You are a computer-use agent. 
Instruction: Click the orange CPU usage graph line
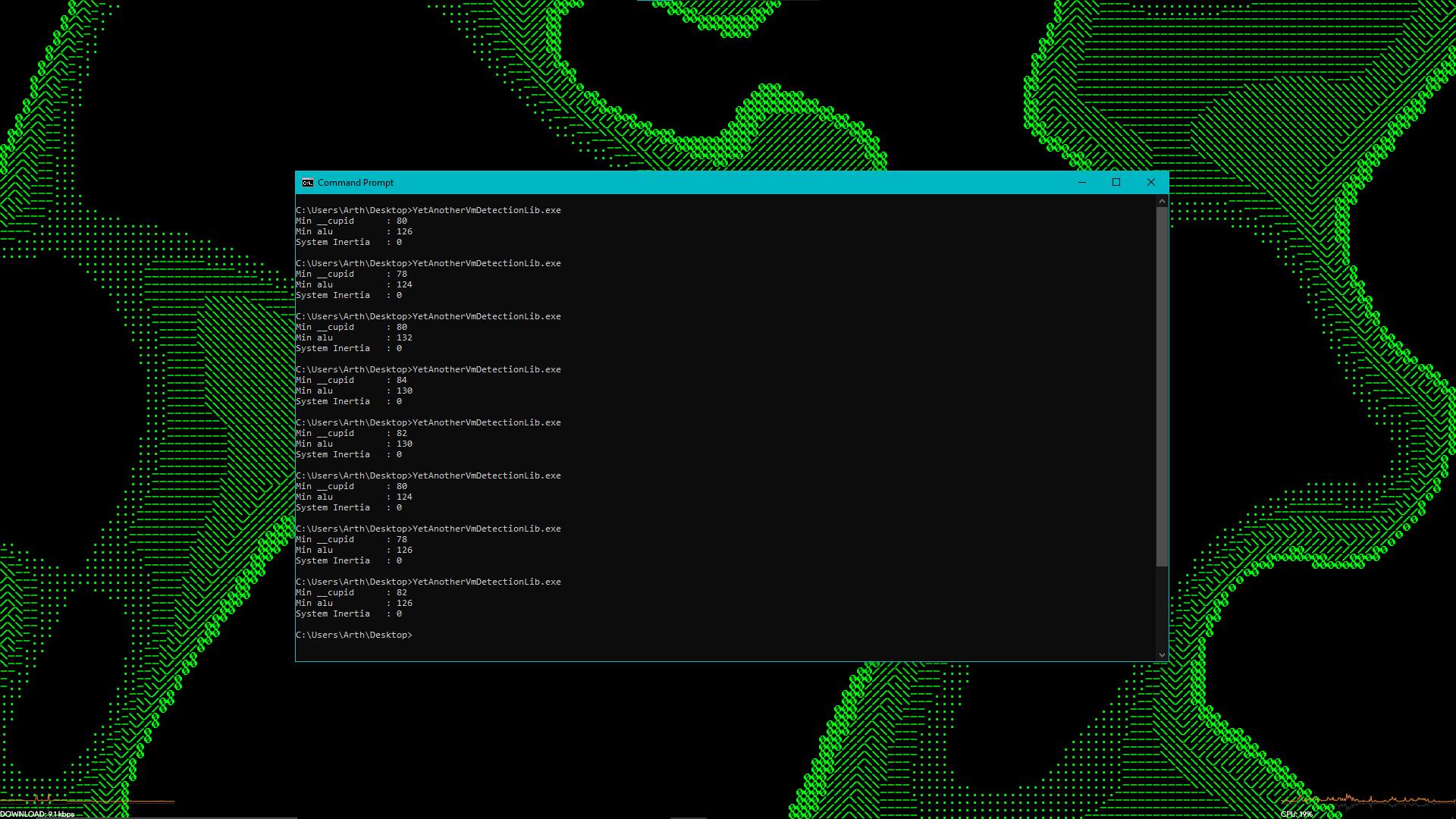coord(1365,800)
